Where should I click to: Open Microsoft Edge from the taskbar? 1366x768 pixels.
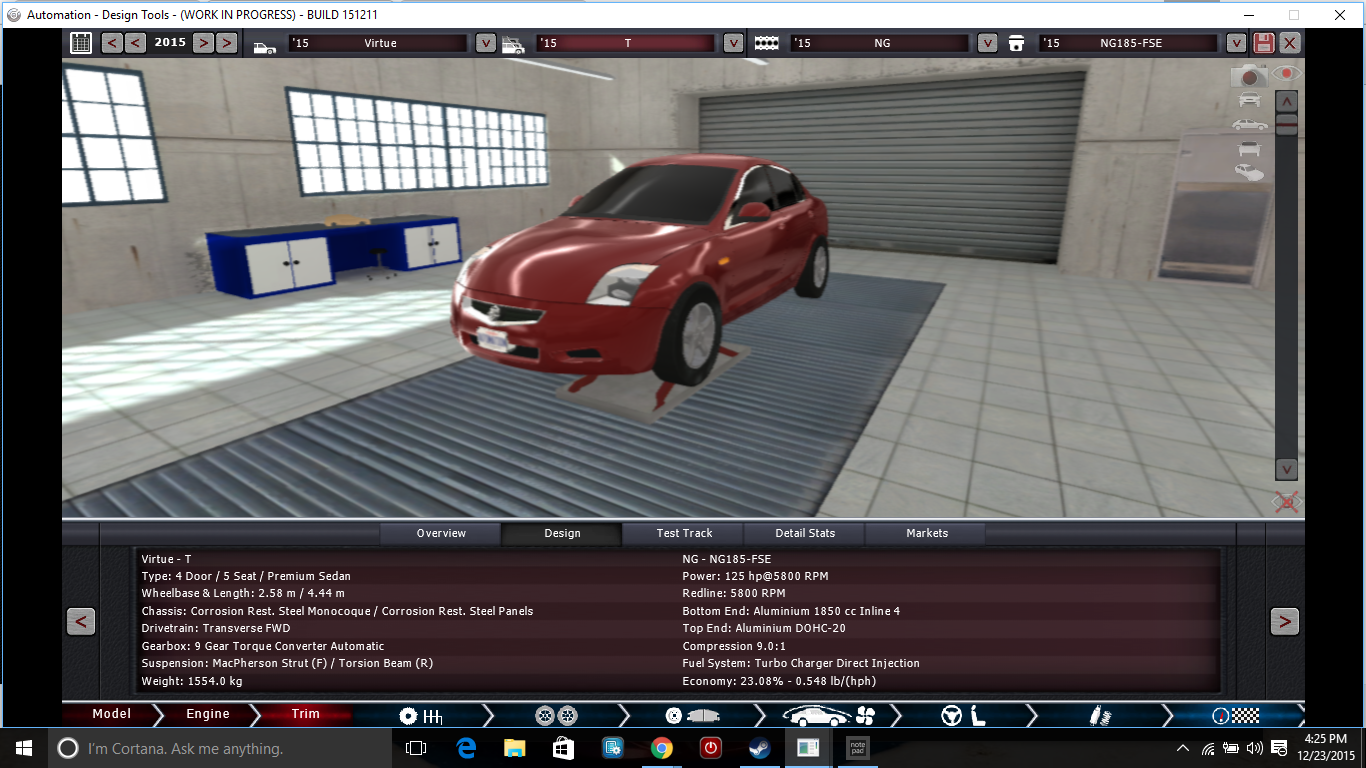pyautogui.click(x=466, y=748)
